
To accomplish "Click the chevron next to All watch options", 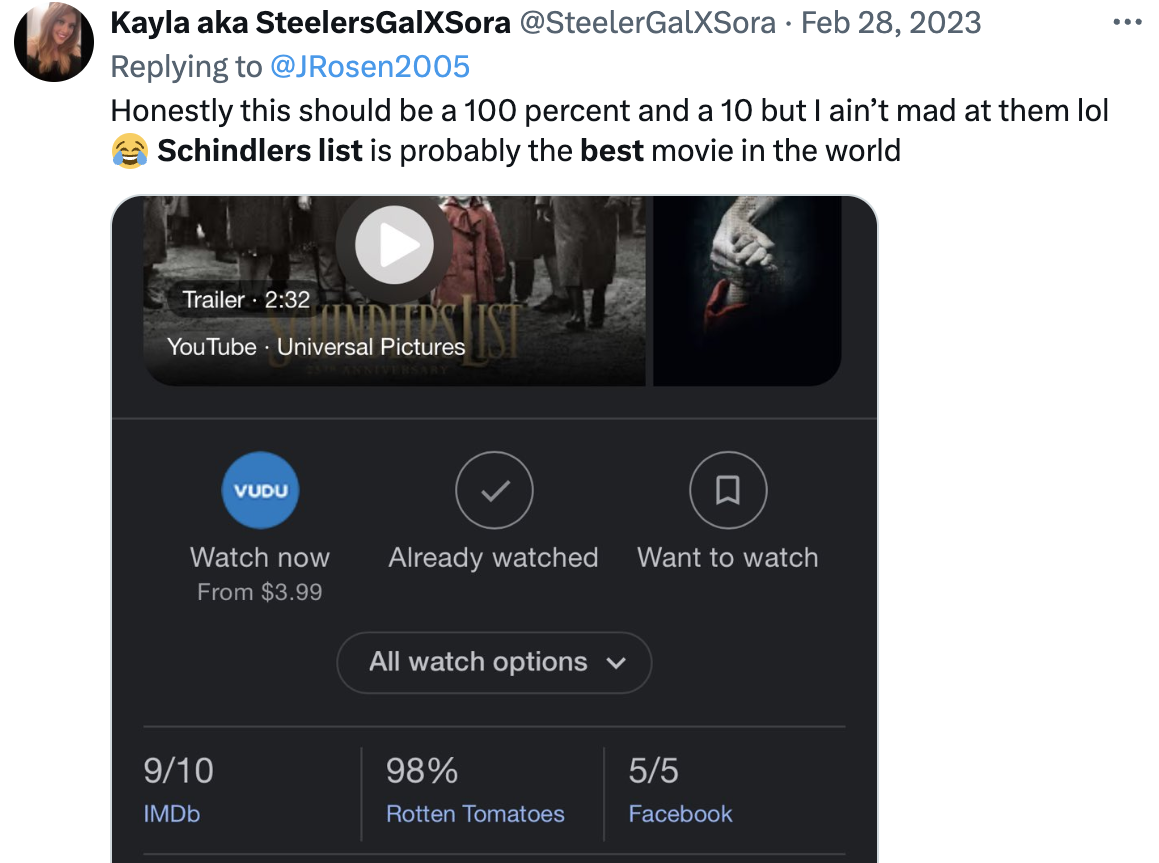I will click(x=619, y=662).
